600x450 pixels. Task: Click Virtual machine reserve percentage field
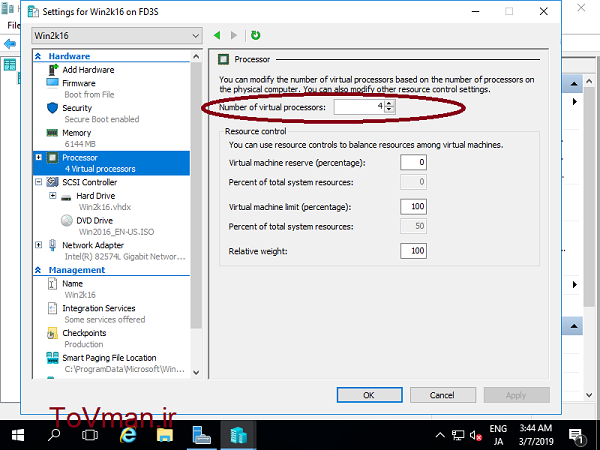coord(413,162)
